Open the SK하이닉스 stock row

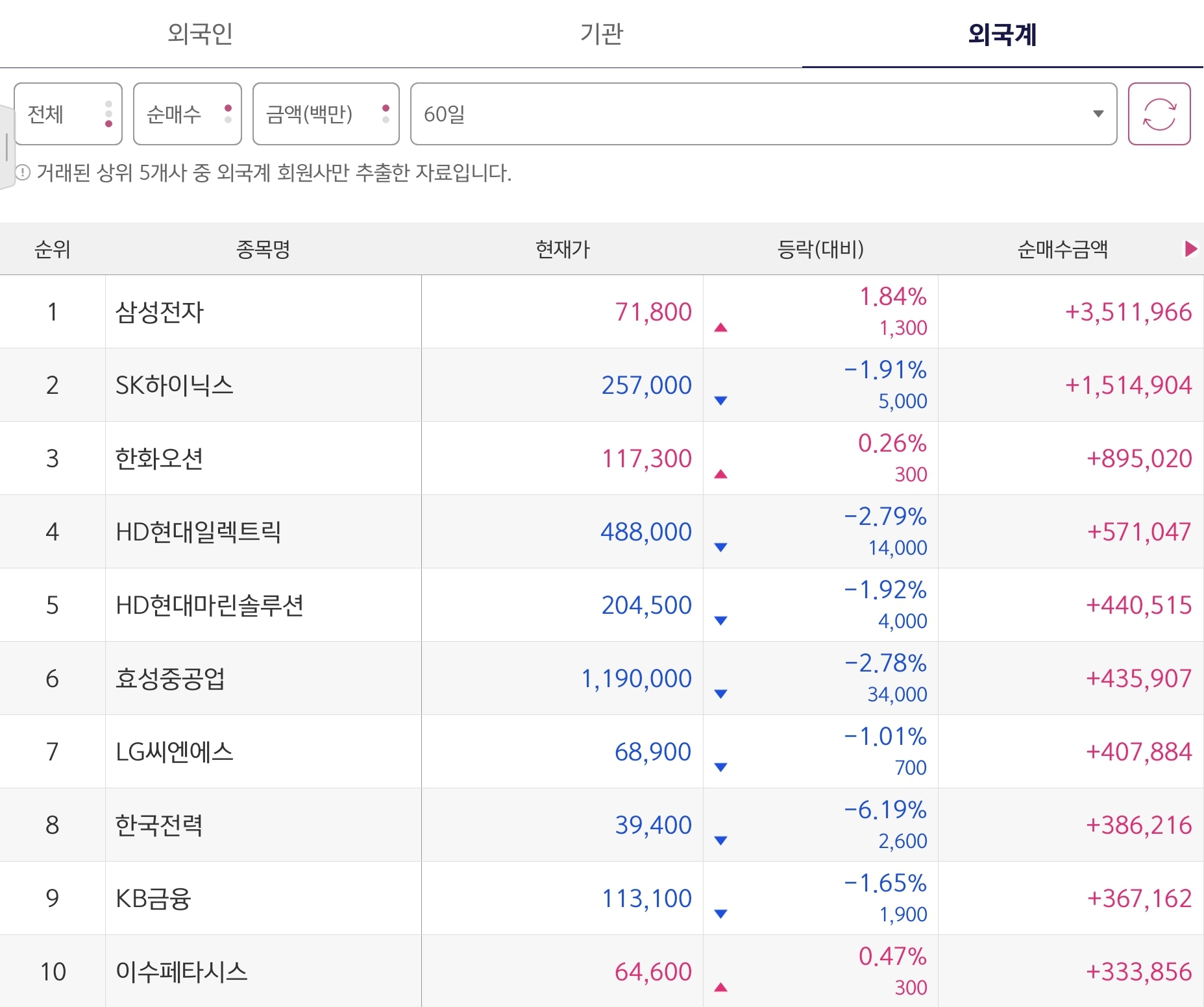point(602,385)
